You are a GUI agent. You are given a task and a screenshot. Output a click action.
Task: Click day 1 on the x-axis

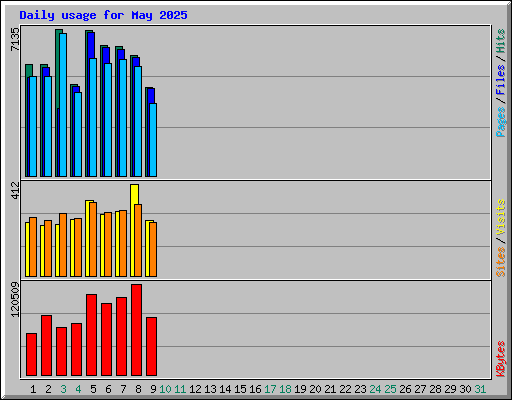coord(33,389)
